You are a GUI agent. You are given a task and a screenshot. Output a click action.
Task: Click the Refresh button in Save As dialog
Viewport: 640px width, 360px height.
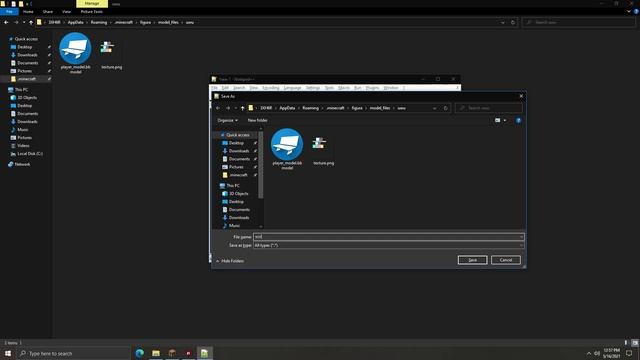pyautogui.click(x=446, y=108)
